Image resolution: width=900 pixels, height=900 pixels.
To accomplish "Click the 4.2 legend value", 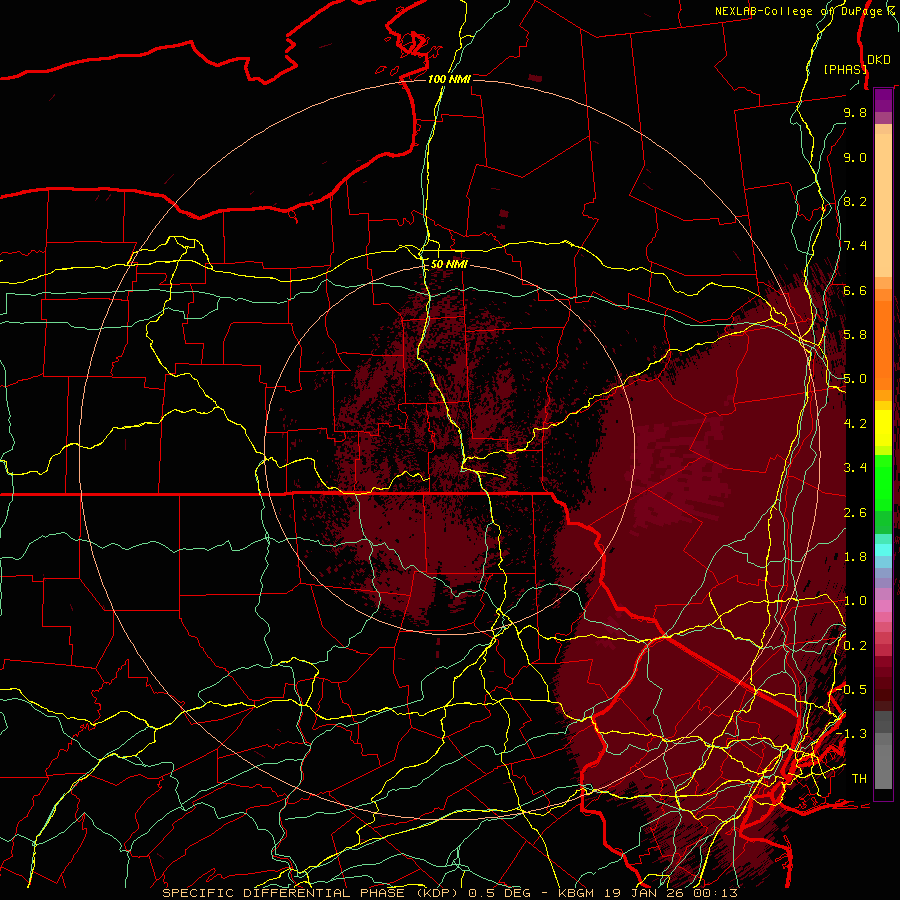I will point(855,424).
